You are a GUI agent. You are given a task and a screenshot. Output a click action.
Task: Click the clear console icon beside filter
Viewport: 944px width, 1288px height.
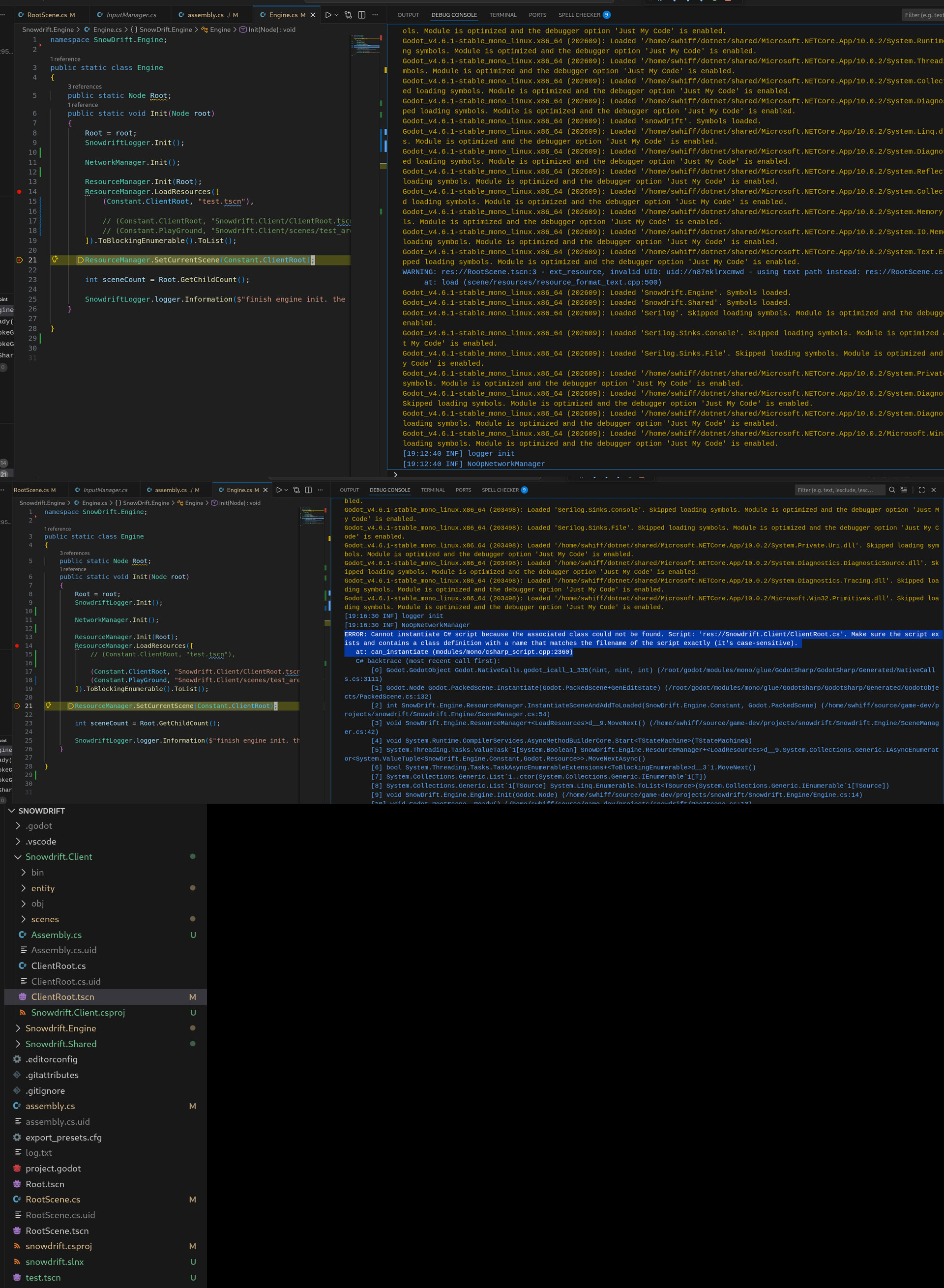pyautogui.click(x=903, y=490)
